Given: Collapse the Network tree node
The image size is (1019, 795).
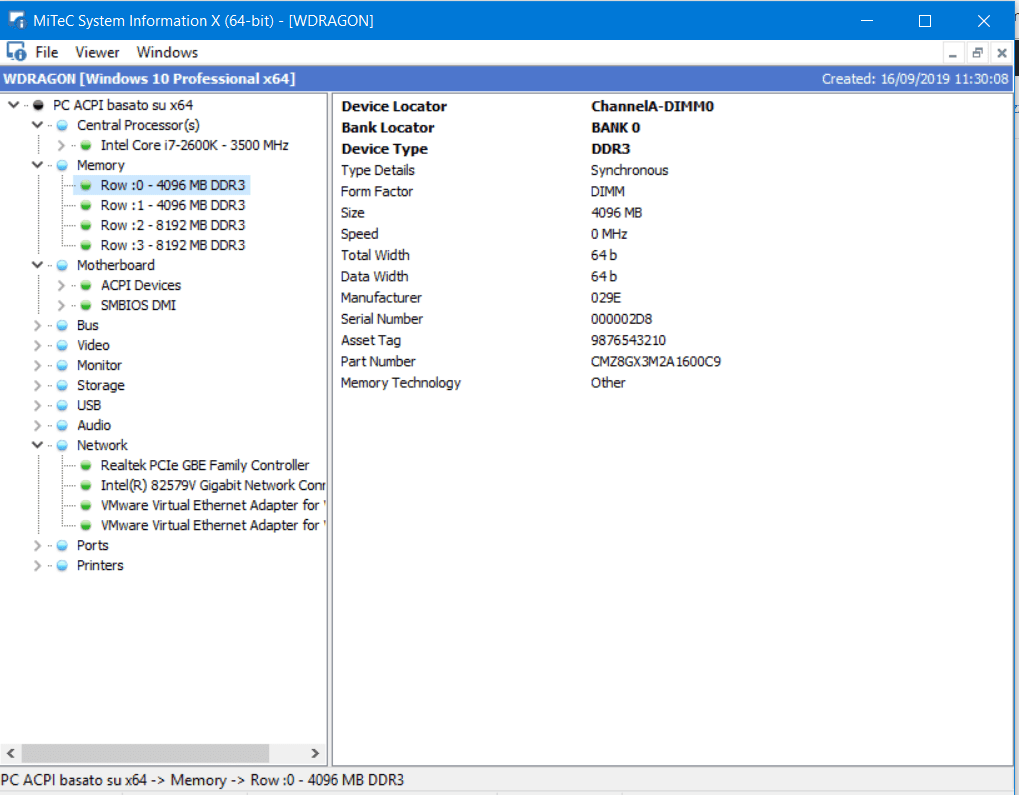Looking at the screenshot, I should click(x=37, y=445).
